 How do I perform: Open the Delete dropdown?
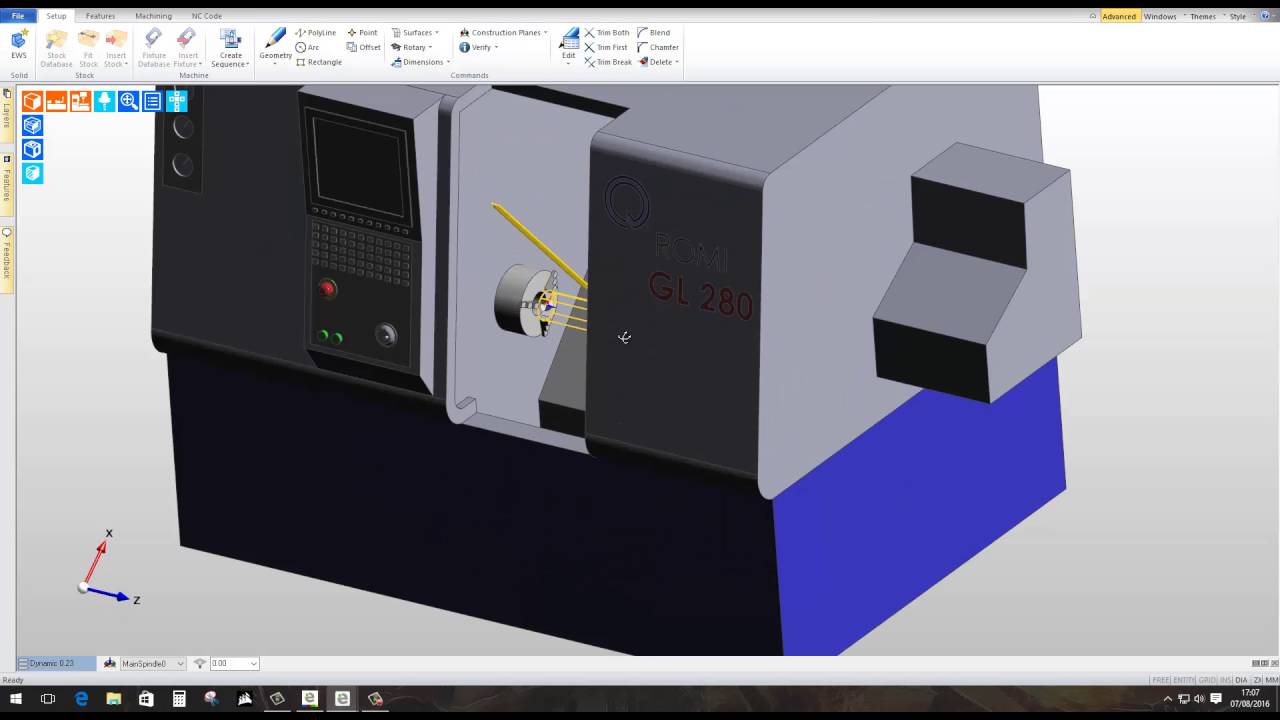658,62
